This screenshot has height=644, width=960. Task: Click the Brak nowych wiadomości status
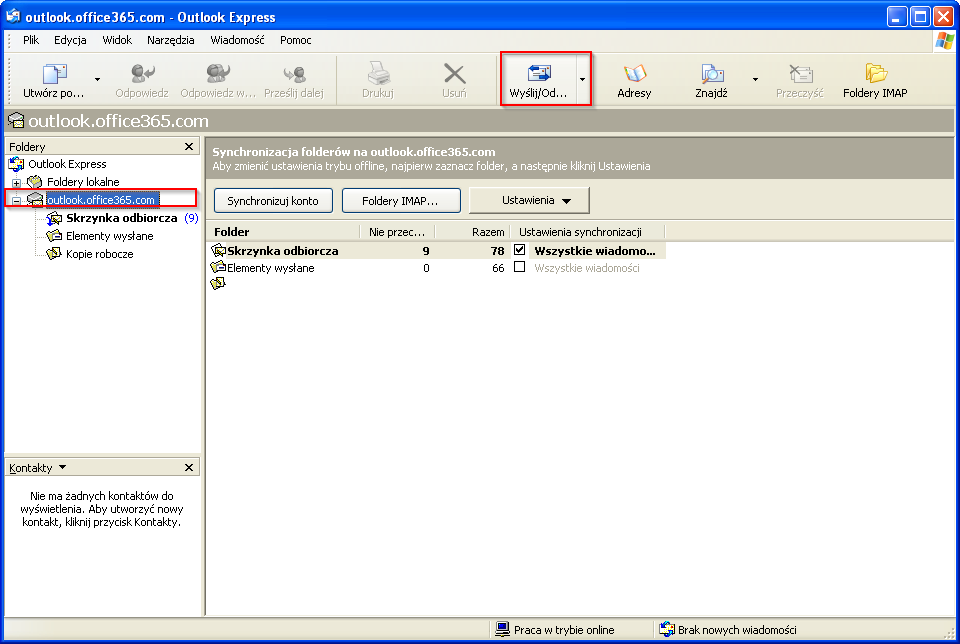coord(728,629)
